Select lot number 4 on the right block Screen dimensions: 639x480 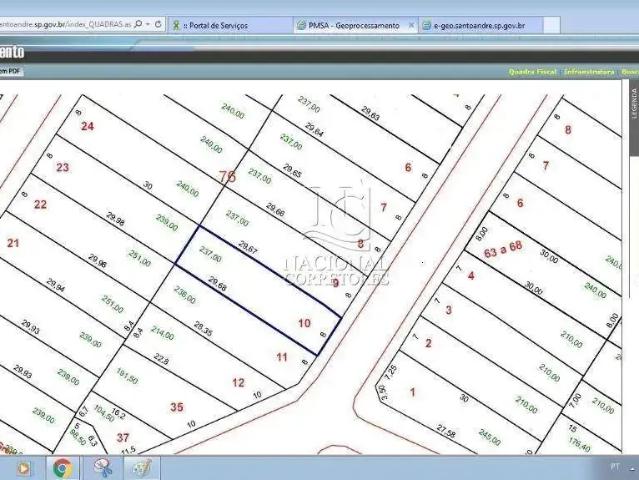coord(471,276)
